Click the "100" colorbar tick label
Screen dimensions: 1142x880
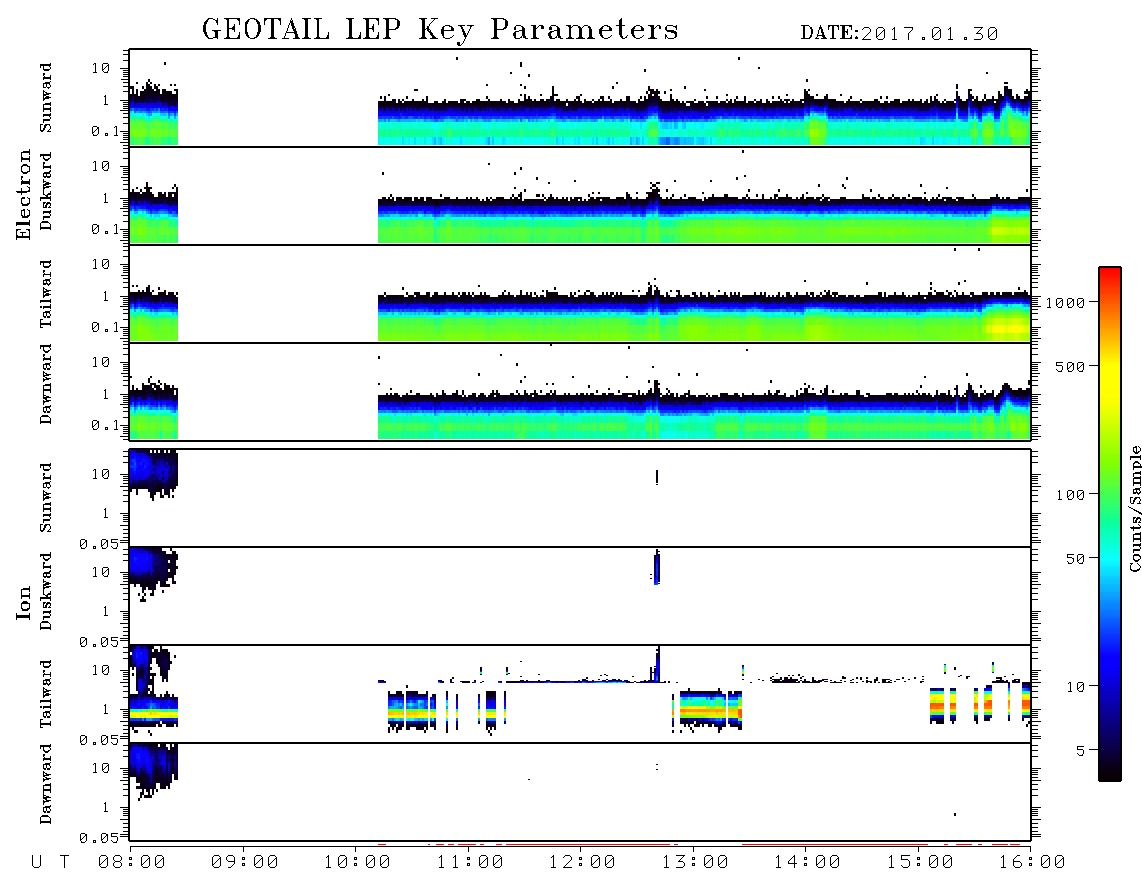1070,495
